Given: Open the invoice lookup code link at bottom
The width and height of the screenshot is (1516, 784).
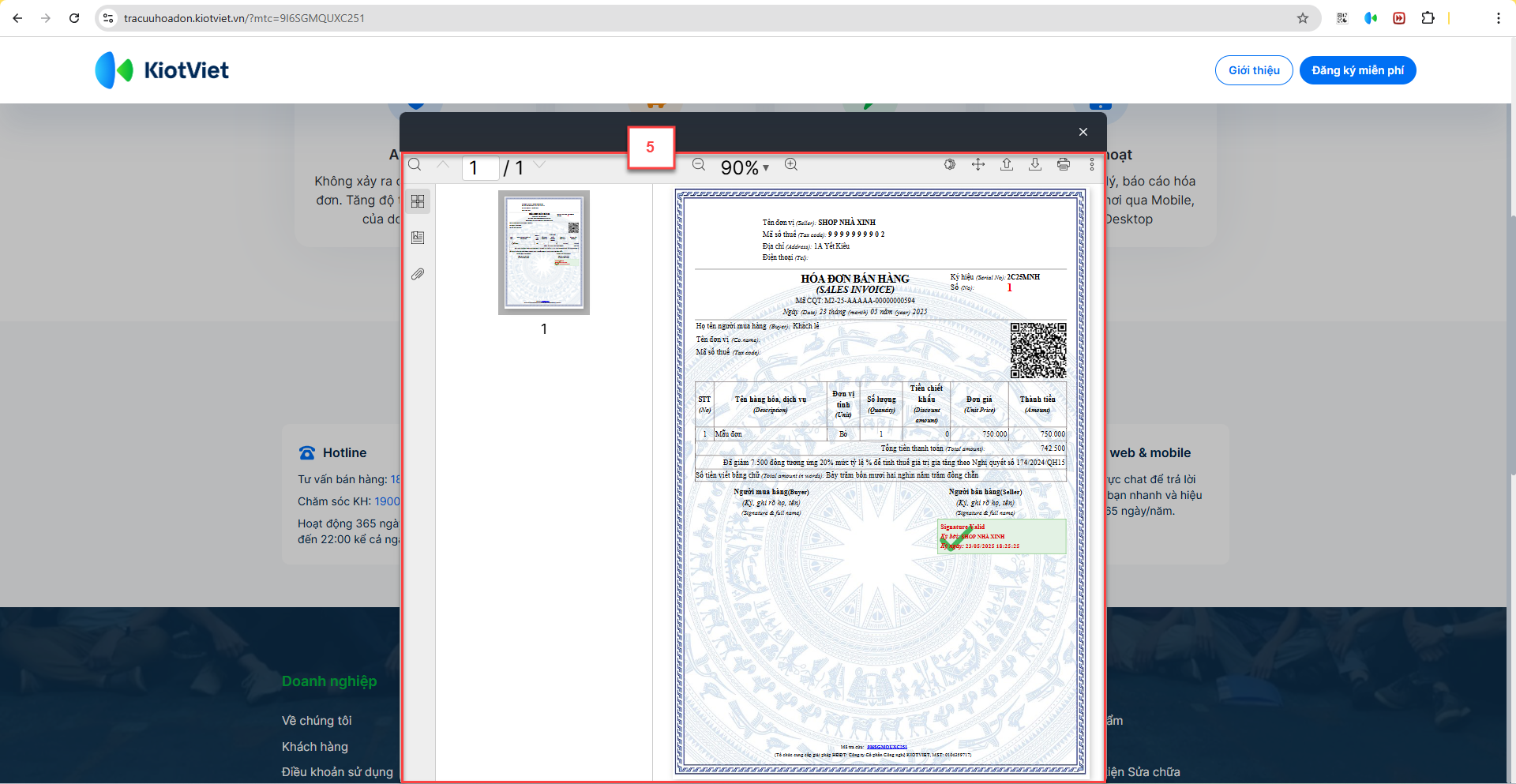Looking at the screenshot, I should coord(887,747).
